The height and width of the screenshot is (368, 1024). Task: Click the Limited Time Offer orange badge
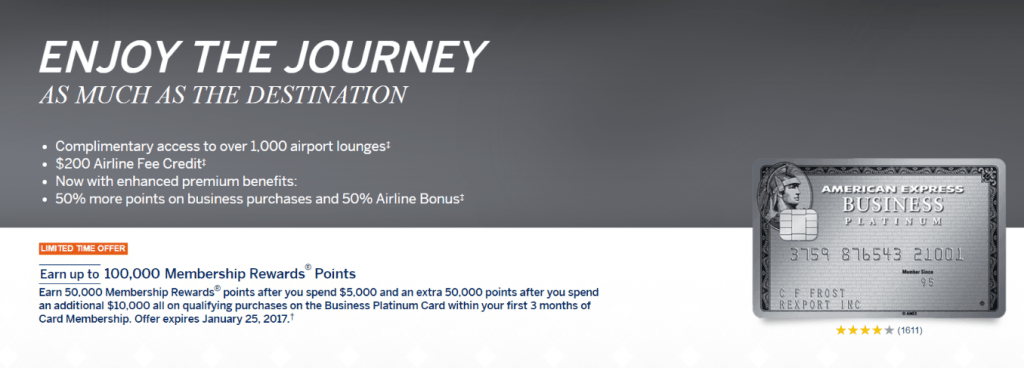pos(83,249)
